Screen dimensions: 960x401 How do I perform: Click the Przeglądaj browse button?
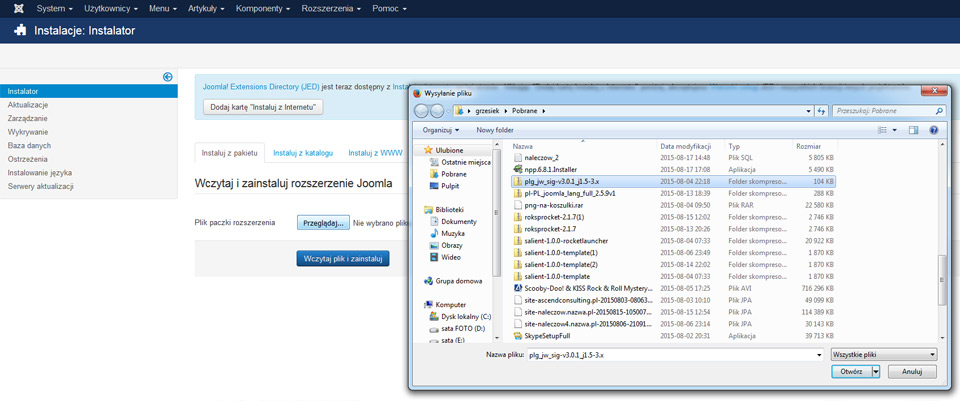coord(324,223)
